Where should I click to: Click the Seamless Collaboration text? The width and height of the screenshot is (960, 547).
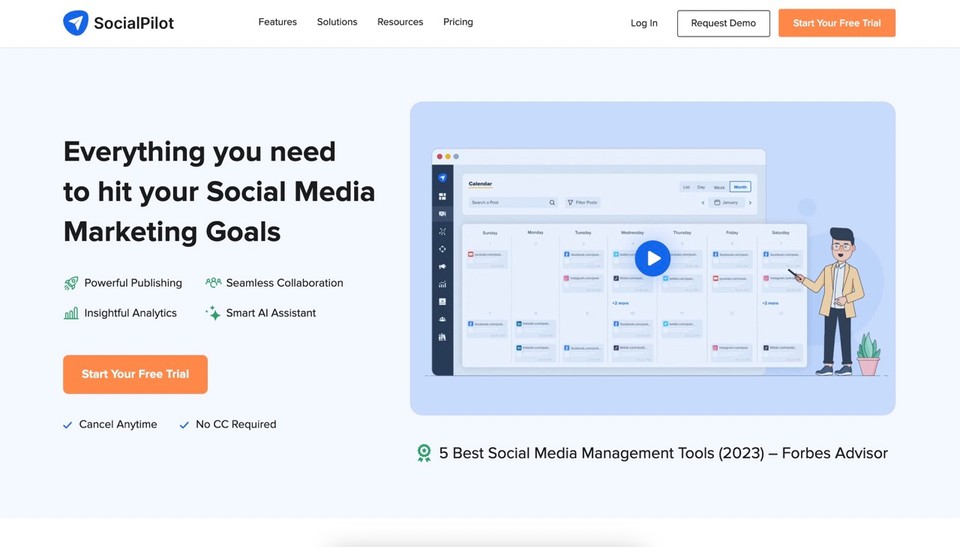click(284, 283)
